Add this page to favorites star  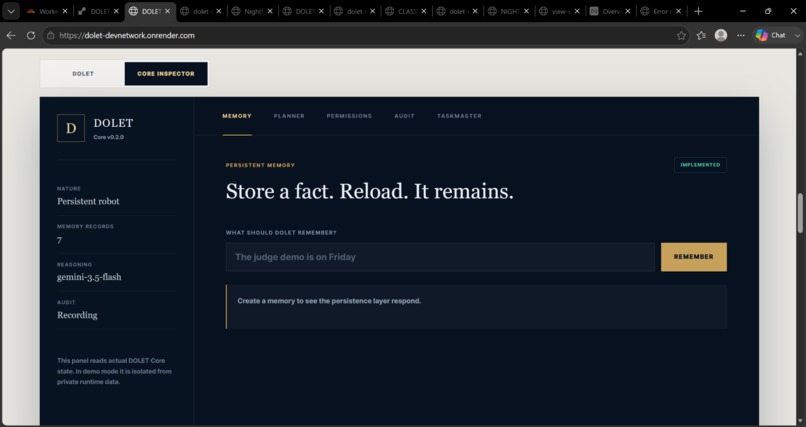coord(681,35)
